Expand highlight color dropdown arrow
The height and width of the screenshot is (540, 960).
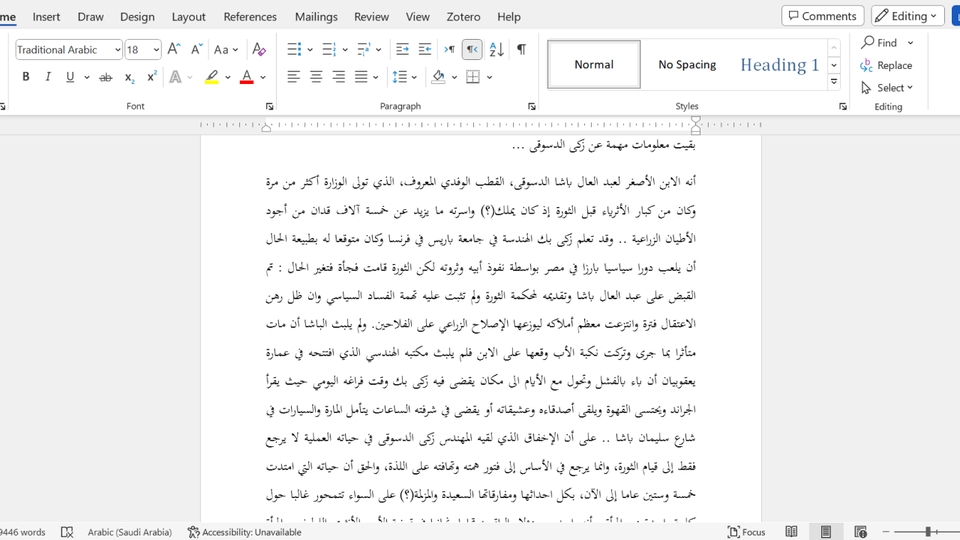(x=228, y=77)
